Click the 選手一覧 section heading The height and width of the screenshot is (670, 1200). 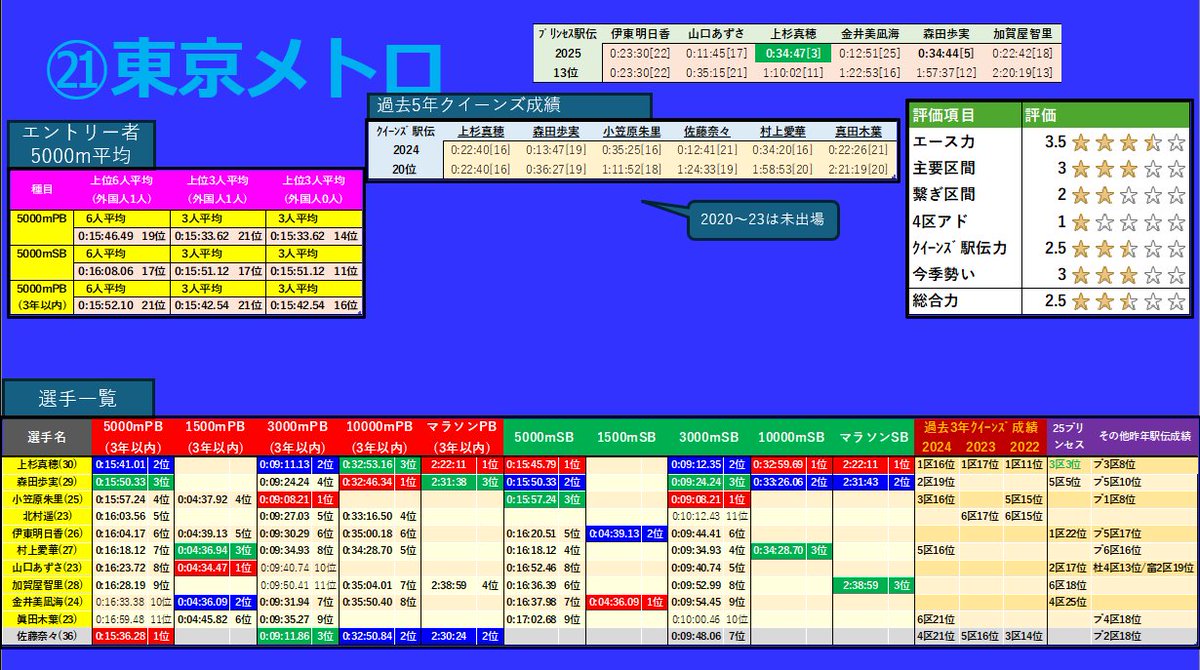click(x=78, y=398)
